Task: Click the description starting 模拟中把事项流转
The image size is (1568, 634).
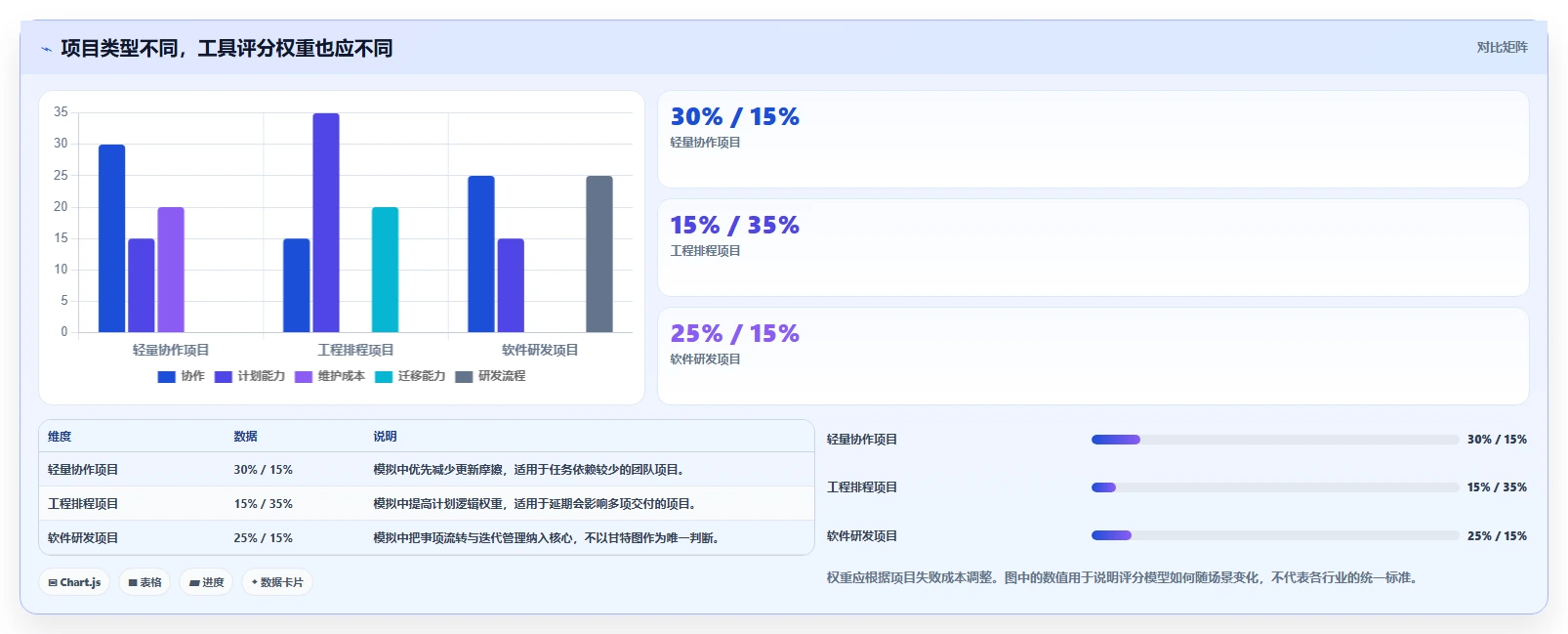Action: [x=549, y=538]
